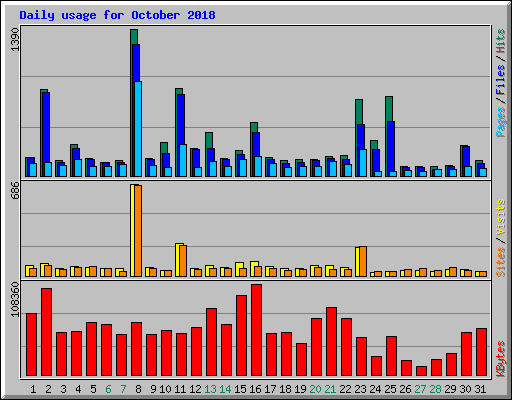The width and height of the screenshot is (512, 400).
Task: Click the Hits legend label
Action: click(x=501, y=41)
